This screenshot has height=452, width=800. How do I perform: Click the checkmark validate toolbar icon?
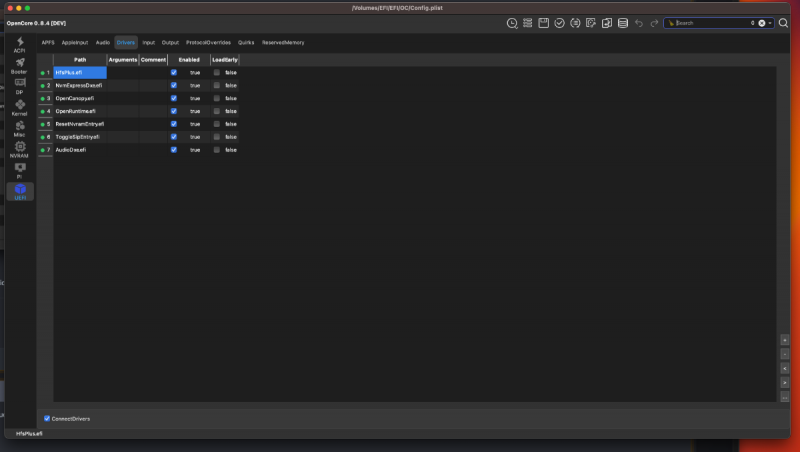tap(559, 23)
